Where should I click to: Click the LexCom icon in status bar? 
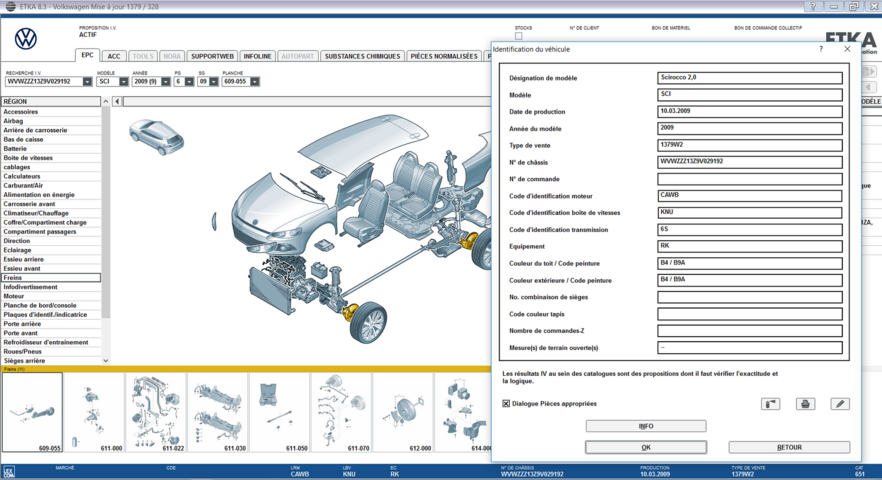point(9,472)
